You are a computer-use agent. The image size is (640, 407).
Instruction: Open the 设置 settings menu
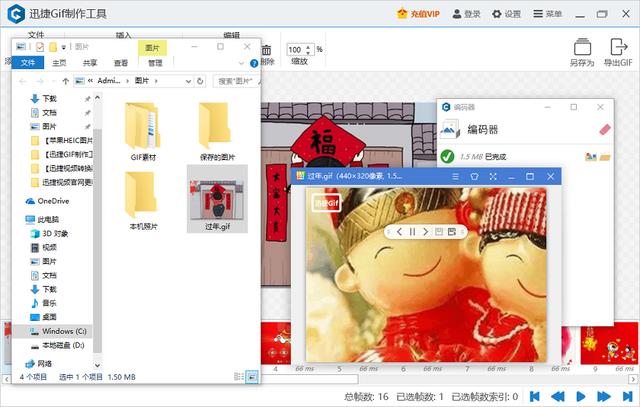tap(506, 14)
